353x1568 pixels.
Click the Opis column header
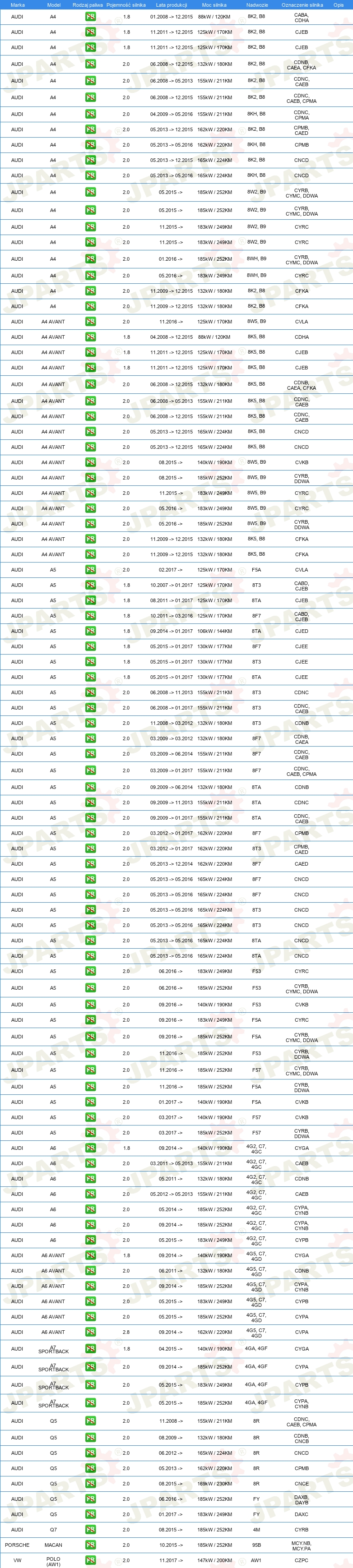point(339,5)
